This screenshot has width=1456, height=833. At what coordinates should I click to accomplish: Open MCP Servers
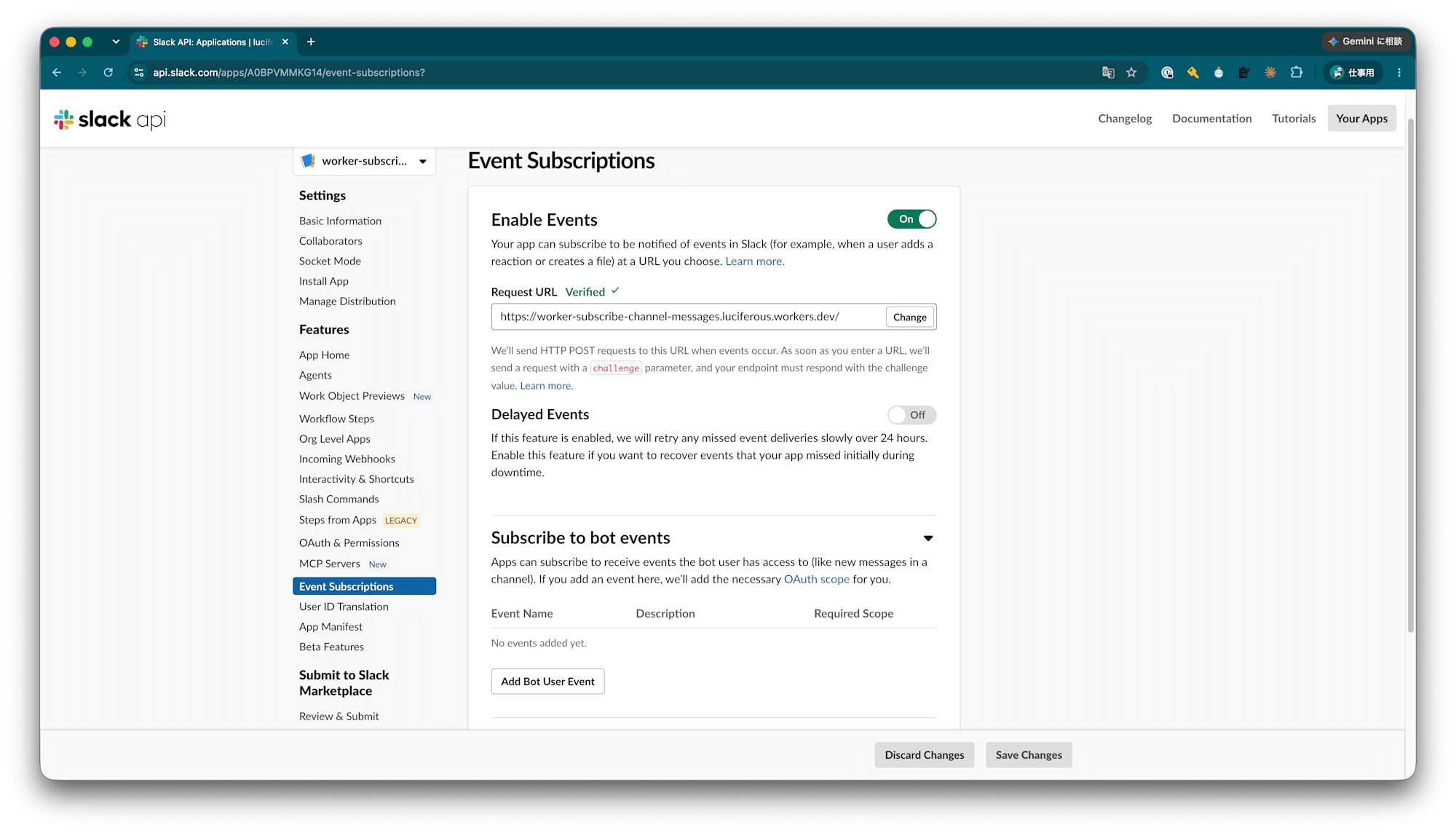click(x=329, y=564)
